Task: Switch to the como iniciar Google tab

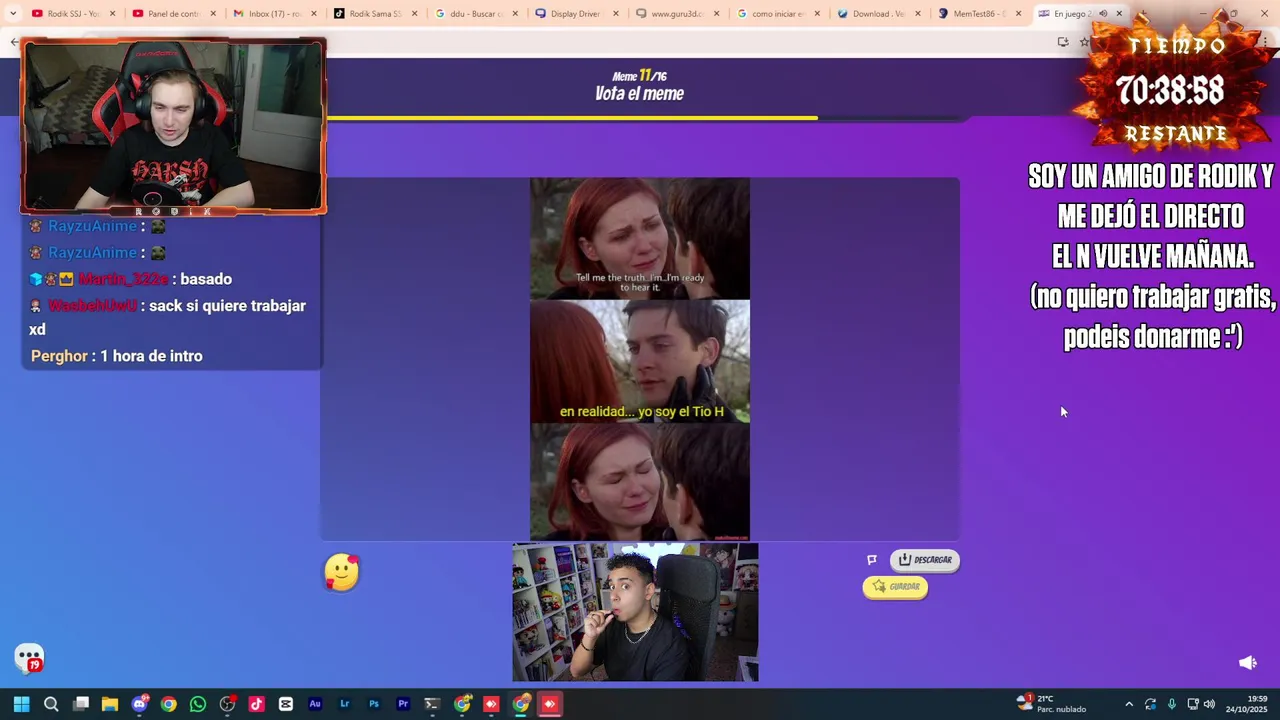Action: coord(777,14)
